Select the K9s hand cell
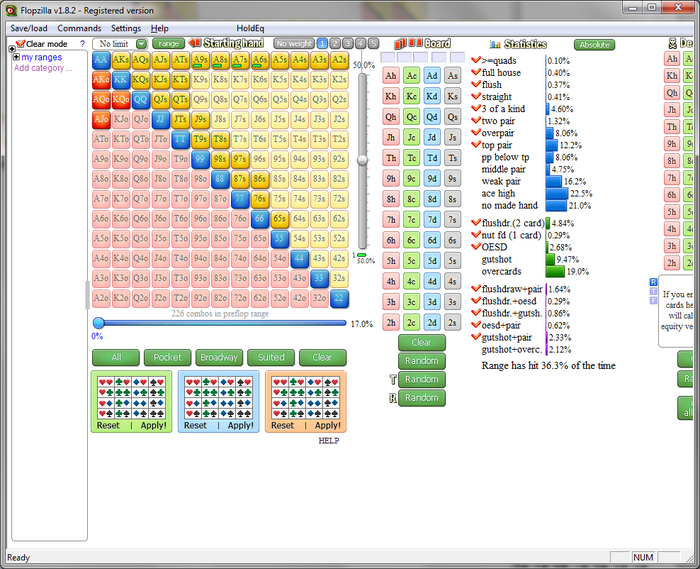The height and width of the screenshot is (569, 700). pyautogui.click(x=200, y=80)
